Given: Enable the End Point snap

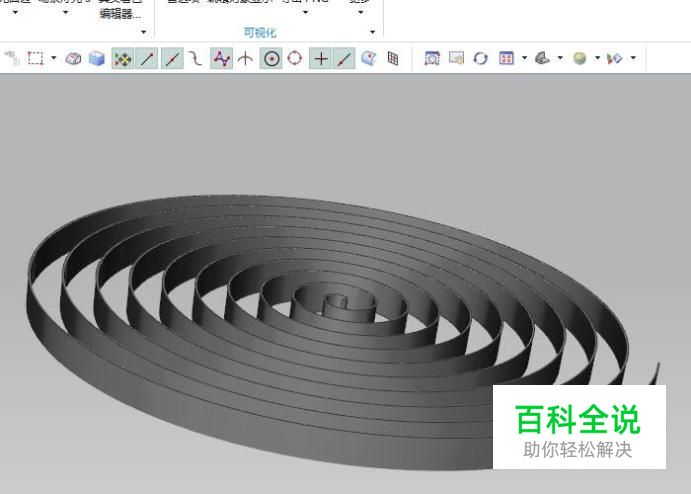Looking at the screenshot, I should tap(148, 59).
